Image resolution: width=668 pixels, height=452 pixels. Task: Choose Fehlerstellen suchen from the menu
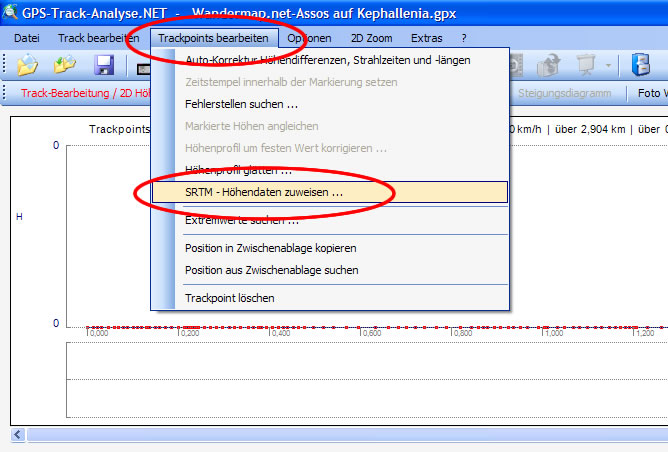[x=241, y=104]
